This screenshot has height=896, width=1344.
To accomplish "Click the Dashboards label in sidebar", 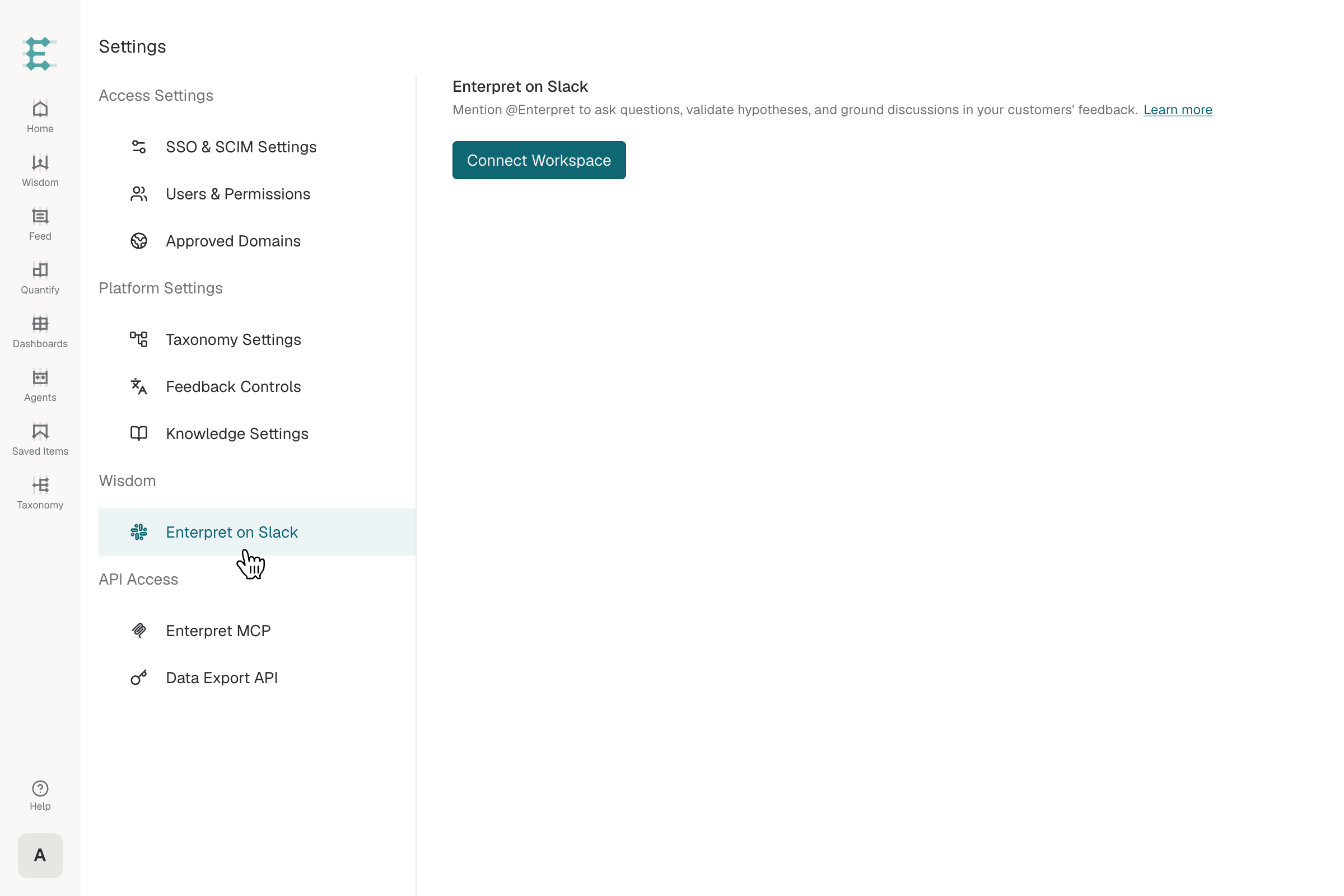I will point(40,343).
